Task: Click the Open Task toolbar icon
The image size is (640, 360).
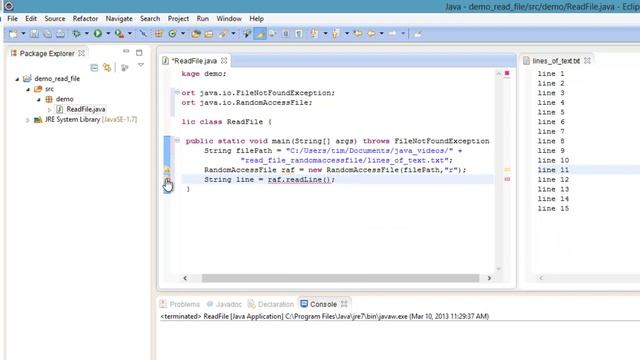Action: pyautogui.click(x=209, y=34)
